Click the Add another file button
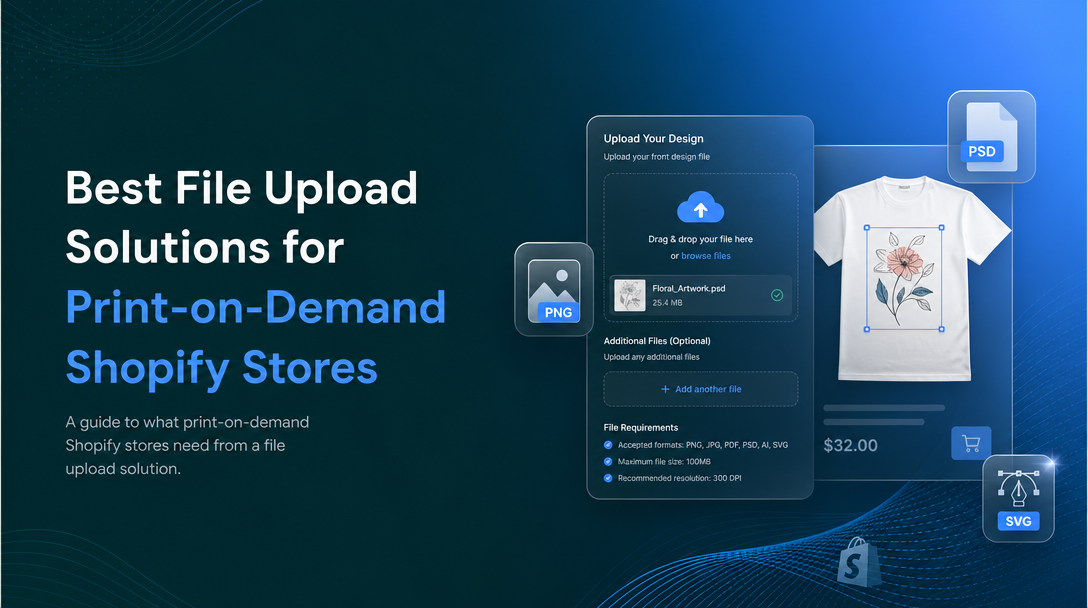The image size is (1088, 608). (701, 389)
